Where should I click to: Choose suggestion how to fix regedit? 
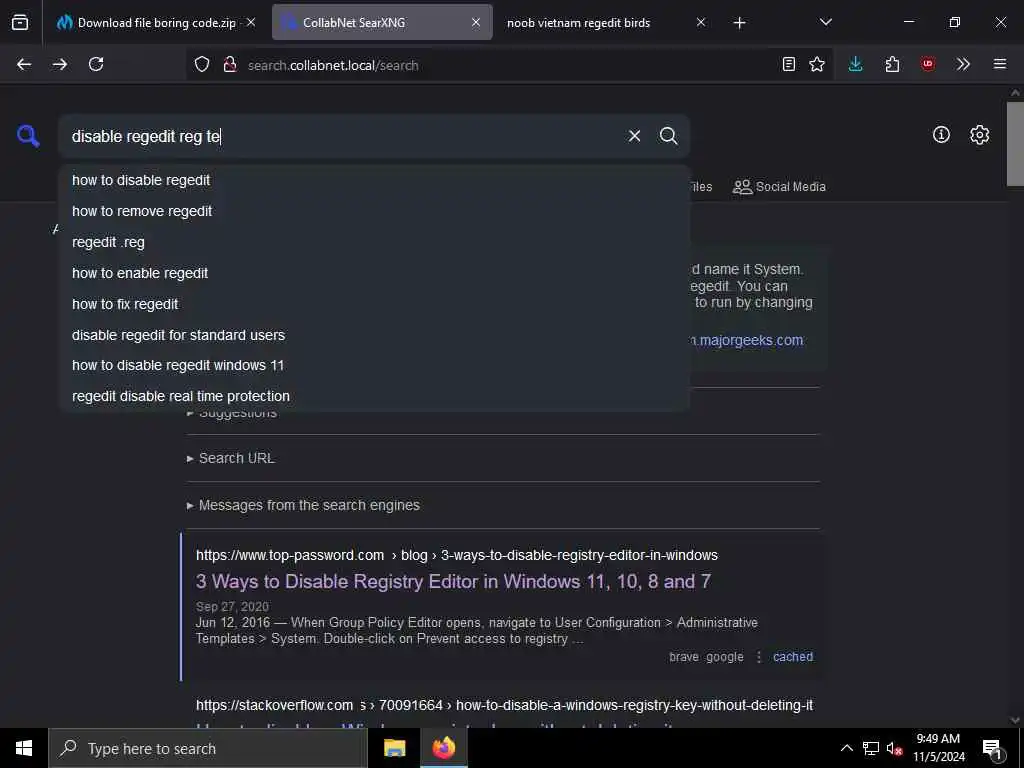click(x=374, y=304)
